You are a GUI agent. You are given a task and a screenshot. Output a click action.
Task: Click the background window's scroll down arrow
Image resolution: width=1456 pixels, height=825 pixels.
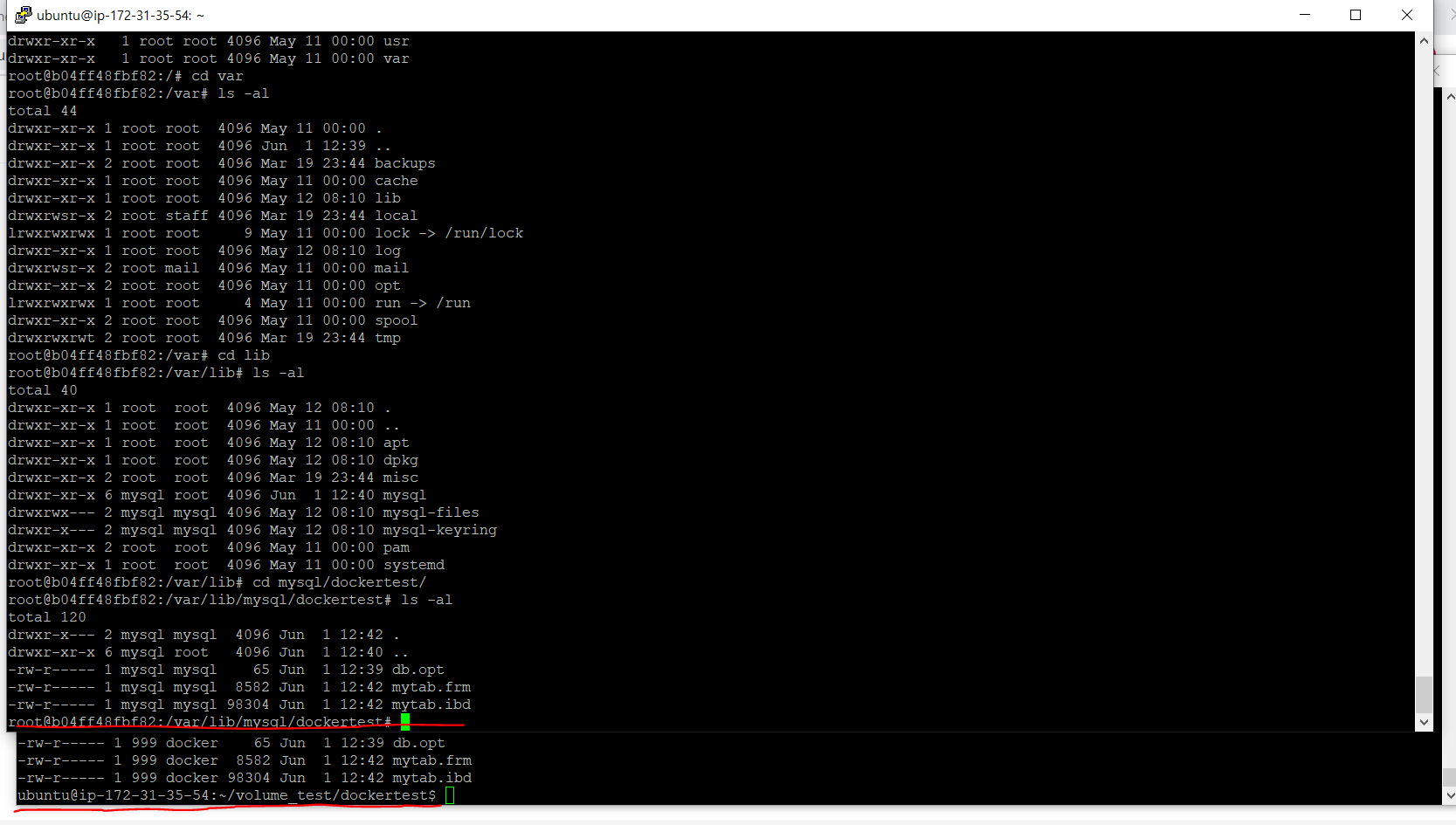coord(1449,795)
